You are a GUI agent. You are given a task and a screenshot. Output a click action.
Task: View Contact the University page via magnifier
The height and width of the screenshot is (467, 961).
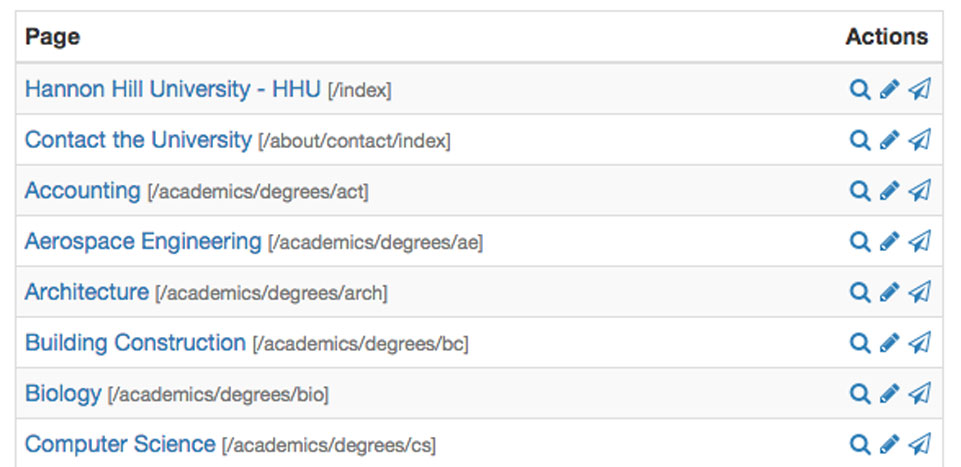click(860, 140)
